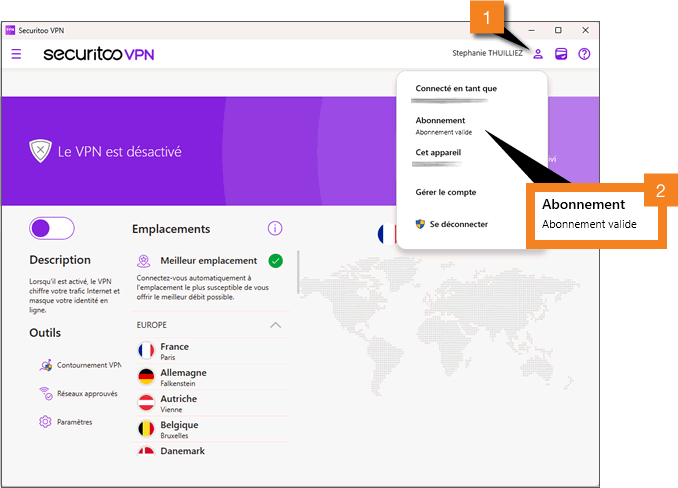Viewport: 678px width, 488px height.
Task: Click the VPN disabled shield icon
Action: tap(40, 151)
